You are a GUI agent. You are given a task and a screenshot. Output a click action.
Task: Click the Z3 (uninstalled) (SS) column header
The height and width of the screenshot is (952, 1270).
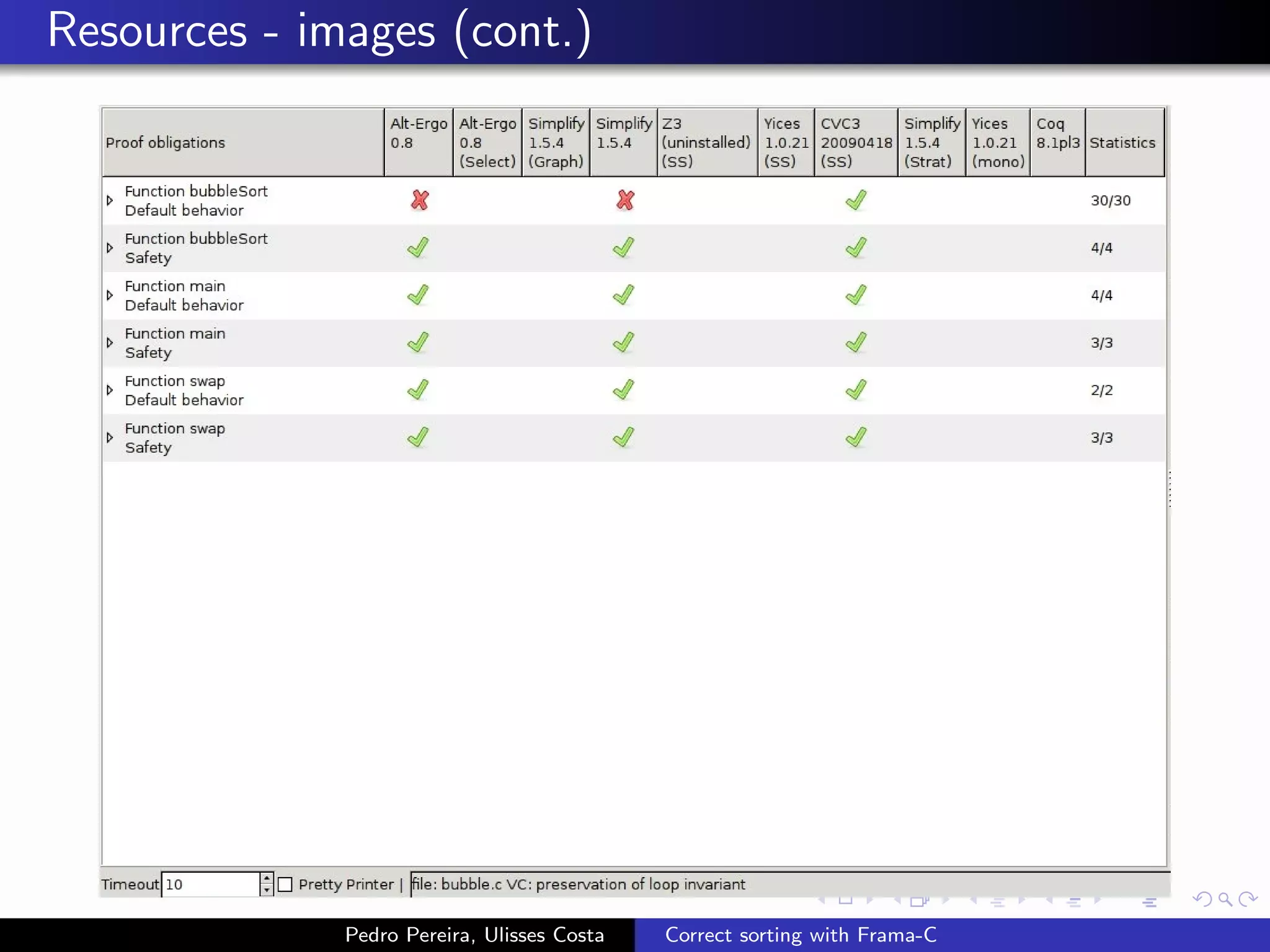pyautogui.click(x=708, y=143)
